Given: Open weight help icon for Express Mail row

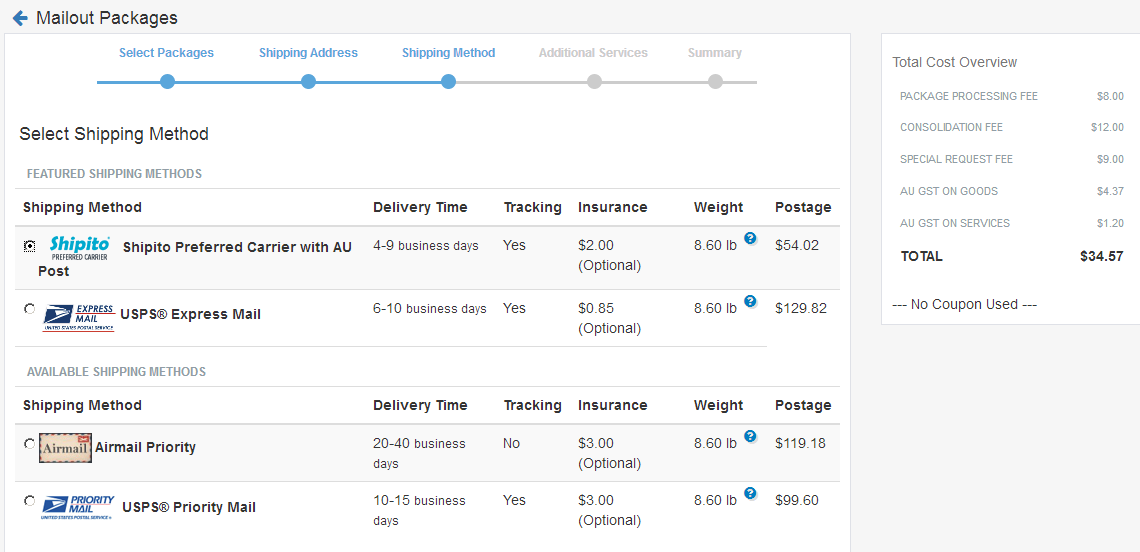Looking at the screenshot, I should [x=750, y=300].
